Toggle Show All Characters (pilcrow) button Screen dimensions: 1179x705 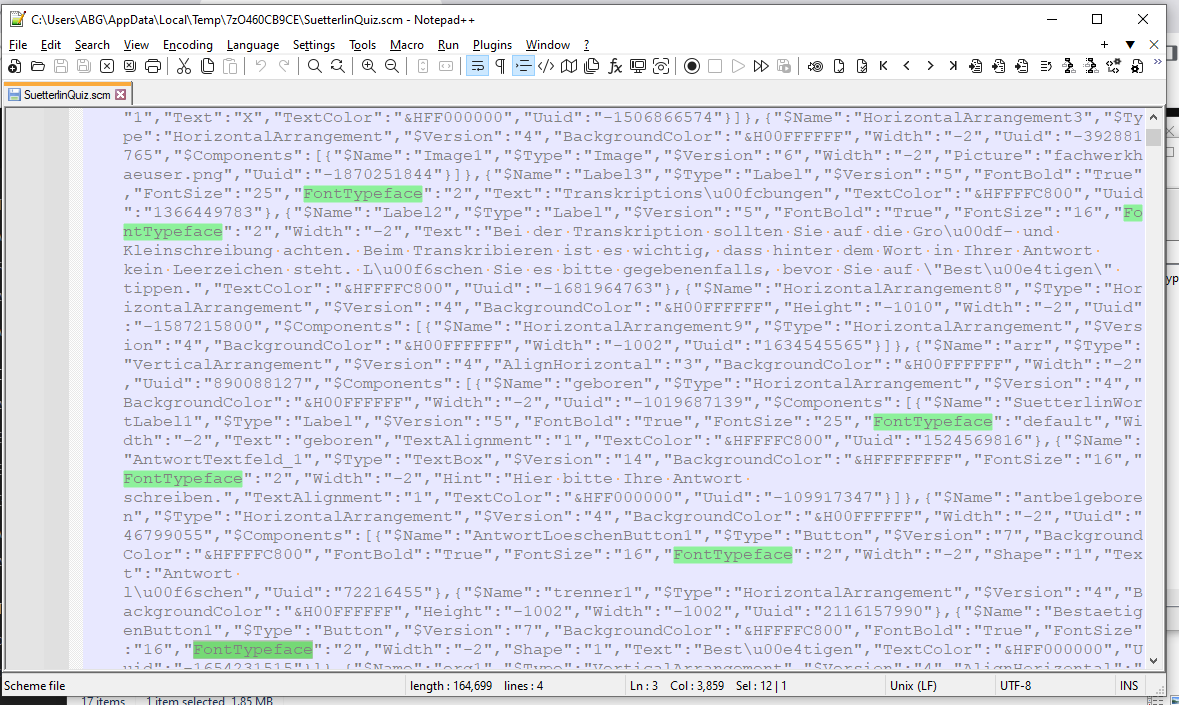(500, 66)
